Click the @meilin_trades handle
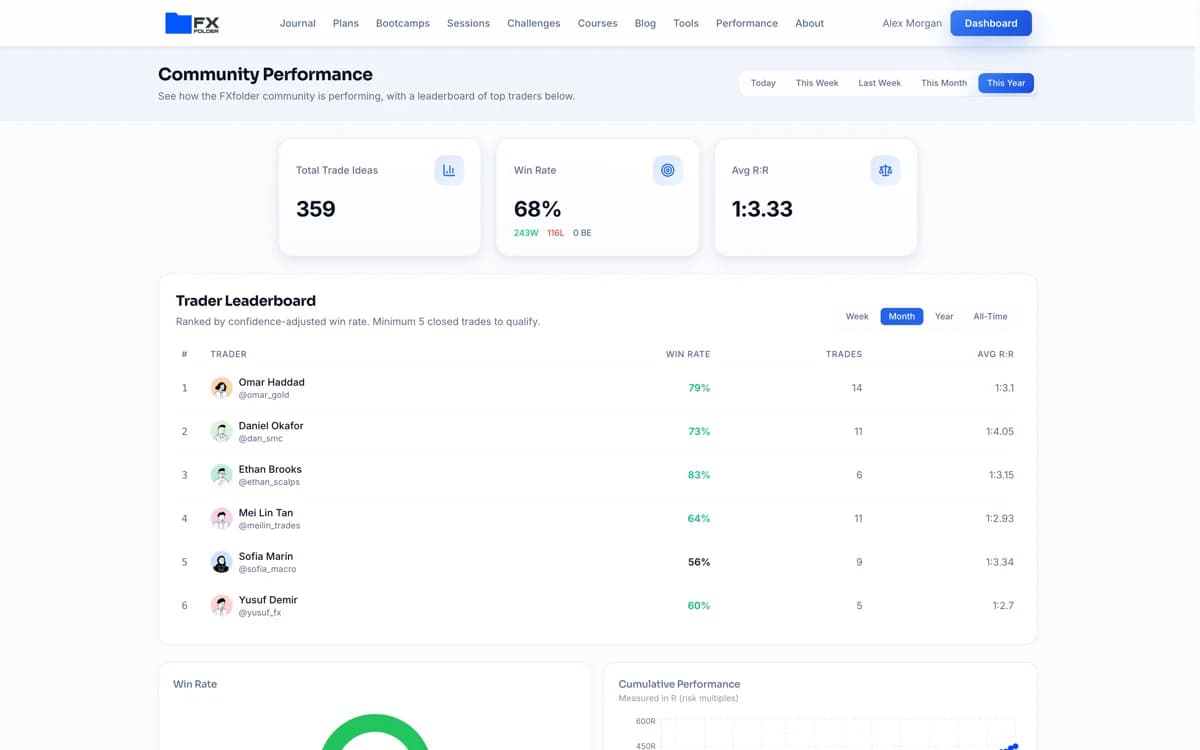 point(269,526)
